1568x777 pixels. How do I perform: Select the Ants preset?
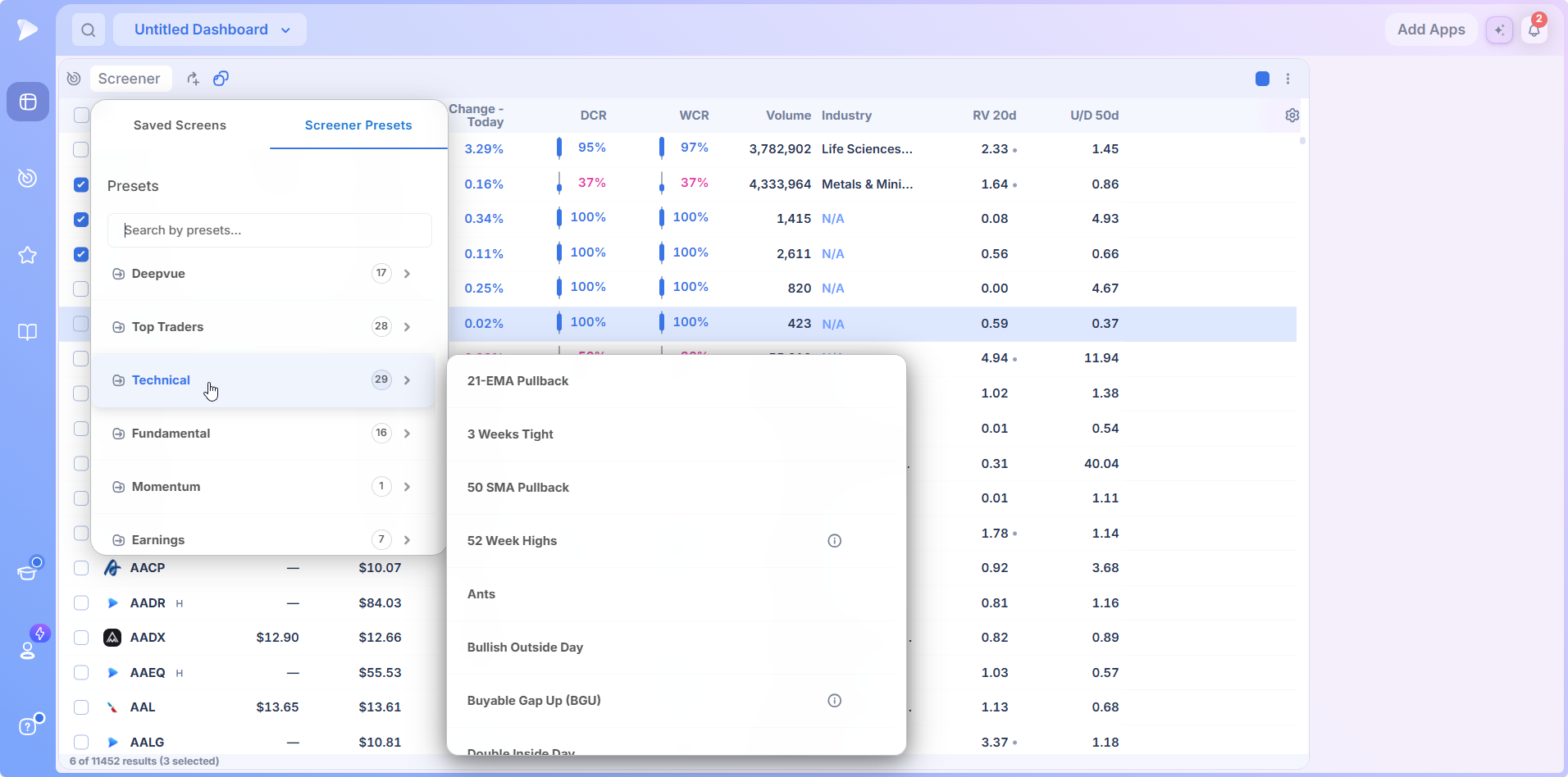(669, 594)
